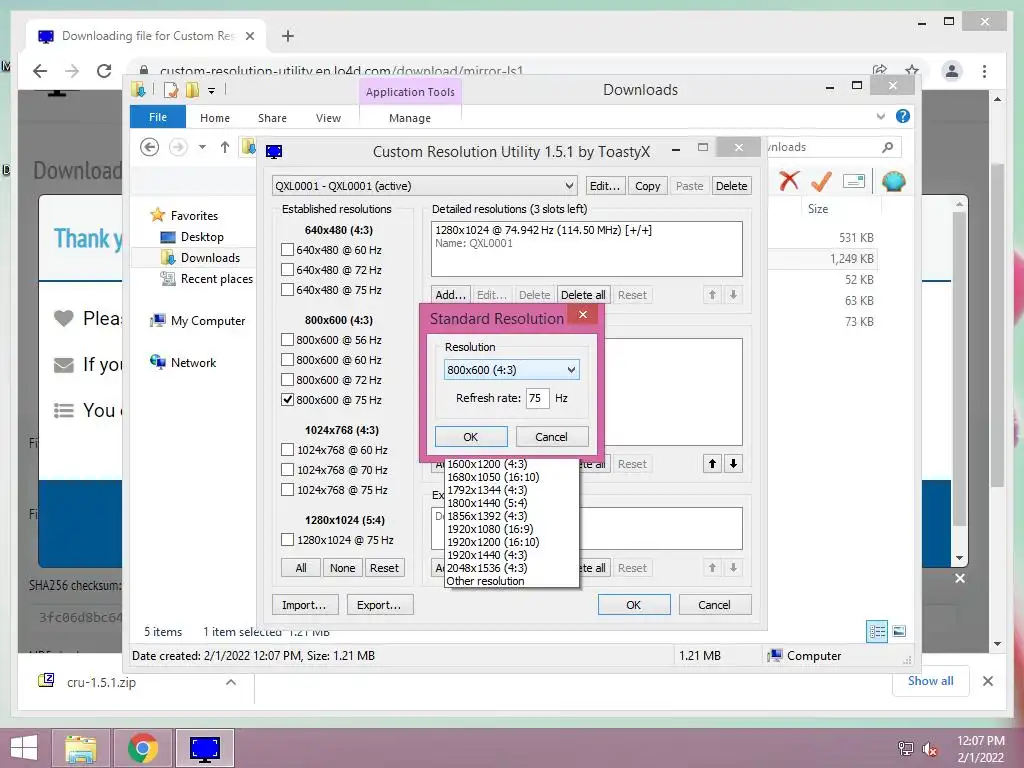Move standard resolution down with arrow

(x=733, y=464)
